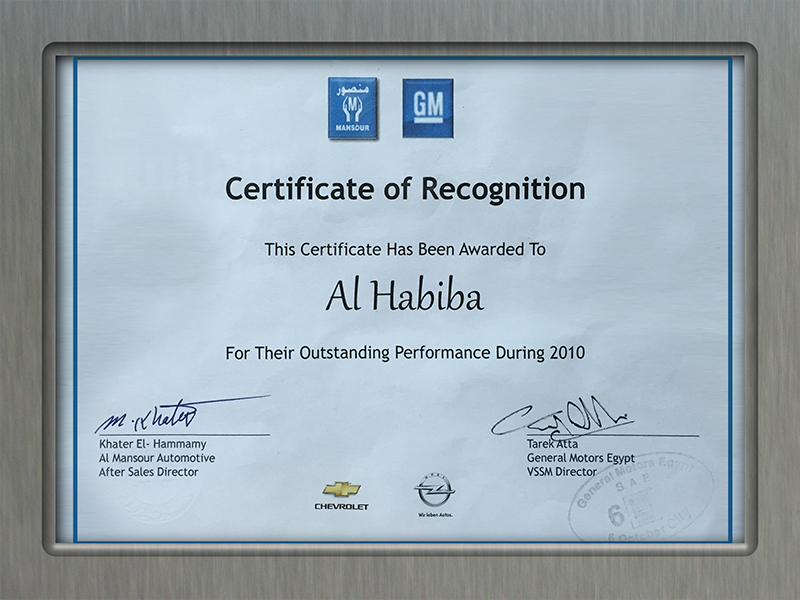The width and height of the screenshot is (800, 600).
Task: Click the Opel lightning bolt logo
Action: (434, 489)
